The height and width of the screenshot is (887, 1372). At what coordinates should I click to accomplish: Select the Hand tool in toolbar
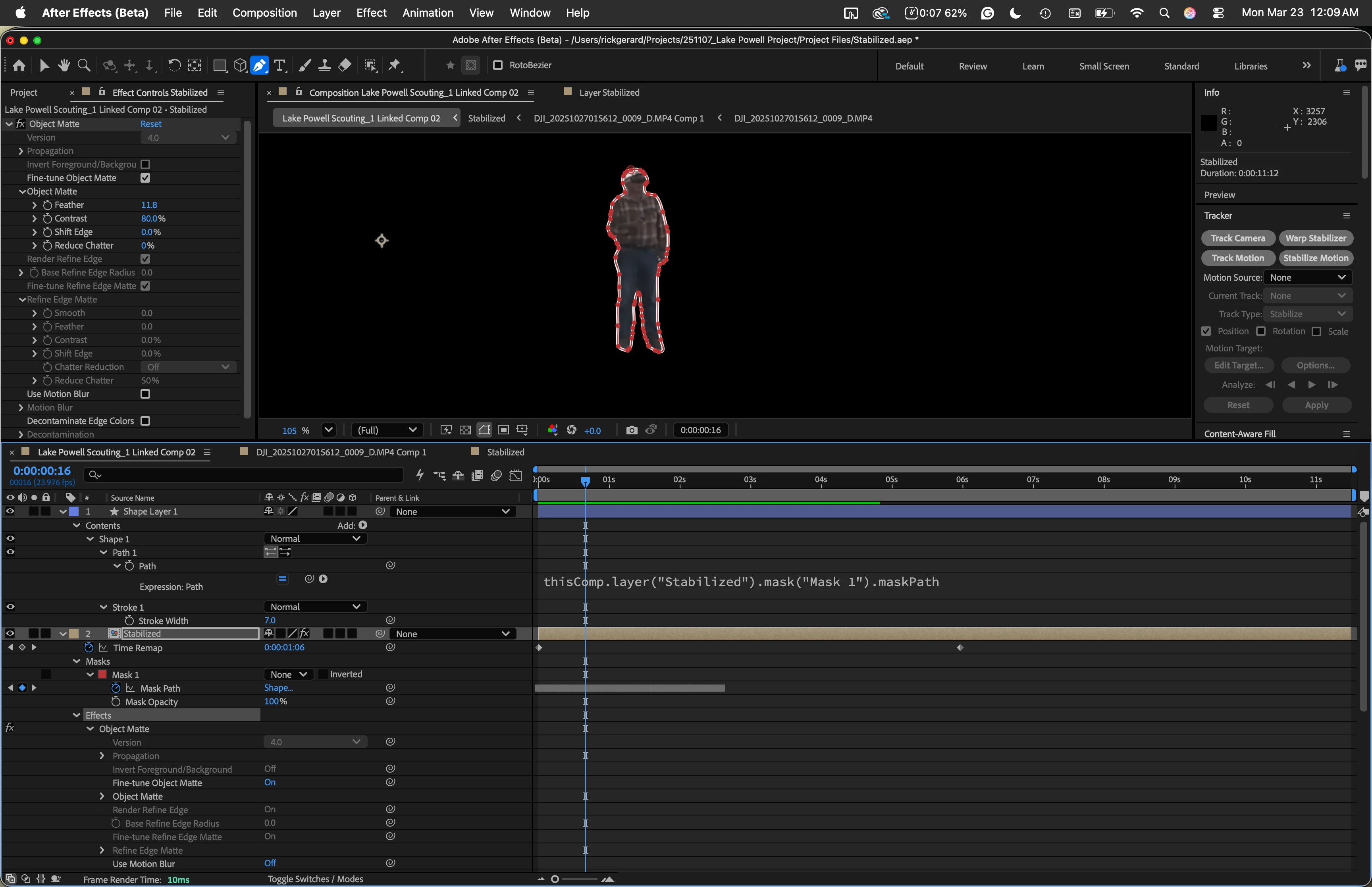coord(64,65)
